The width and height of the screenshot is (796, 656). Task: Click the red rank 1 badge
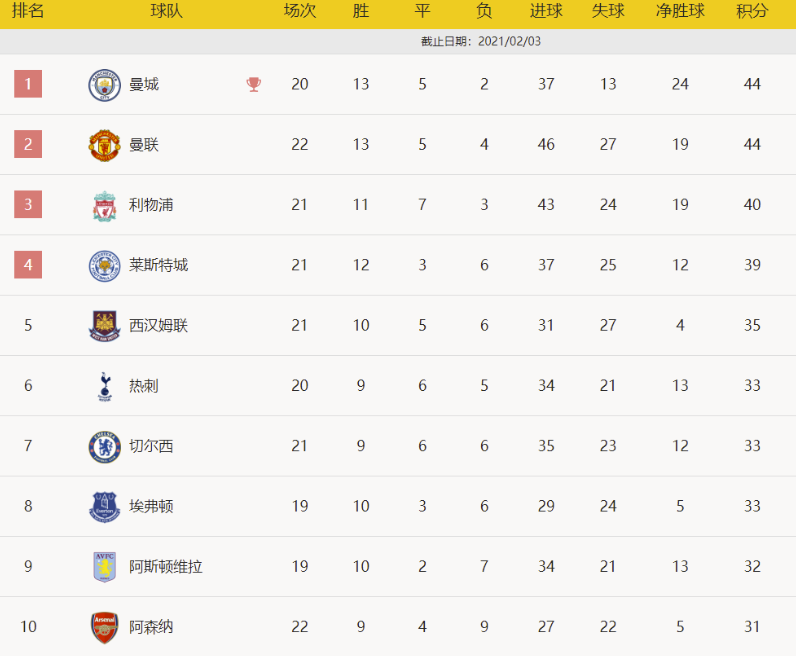point(28,84)
